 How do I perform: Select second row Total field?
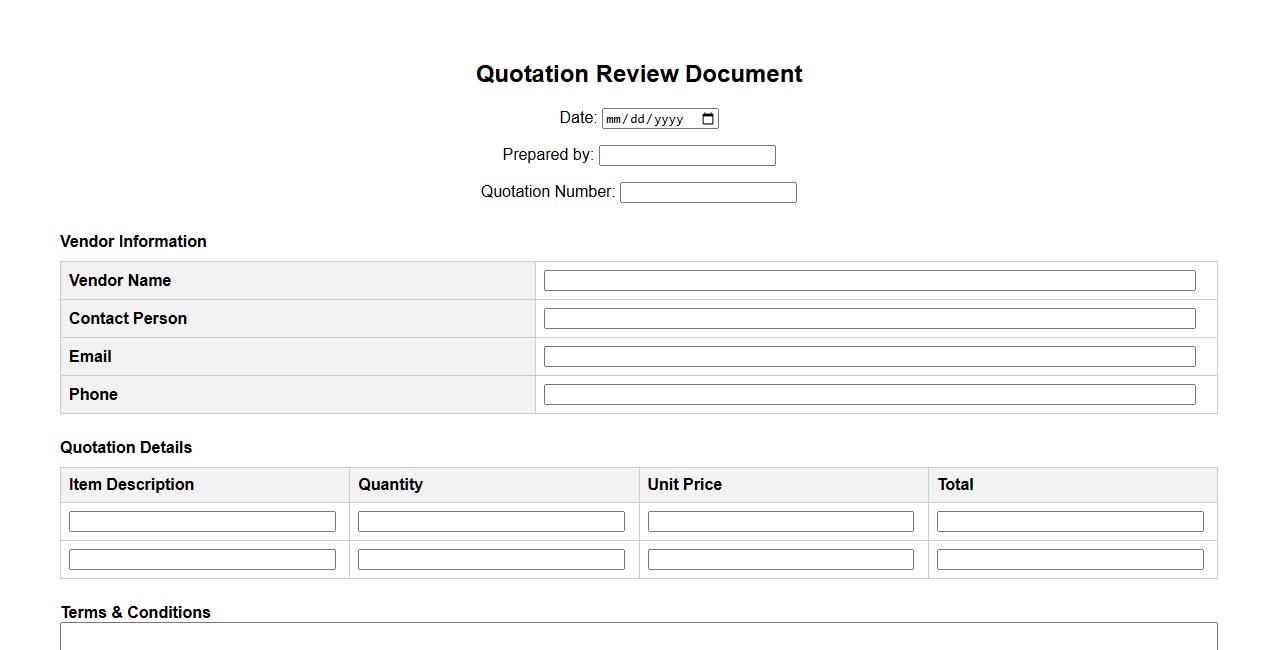click(1070, 560)
